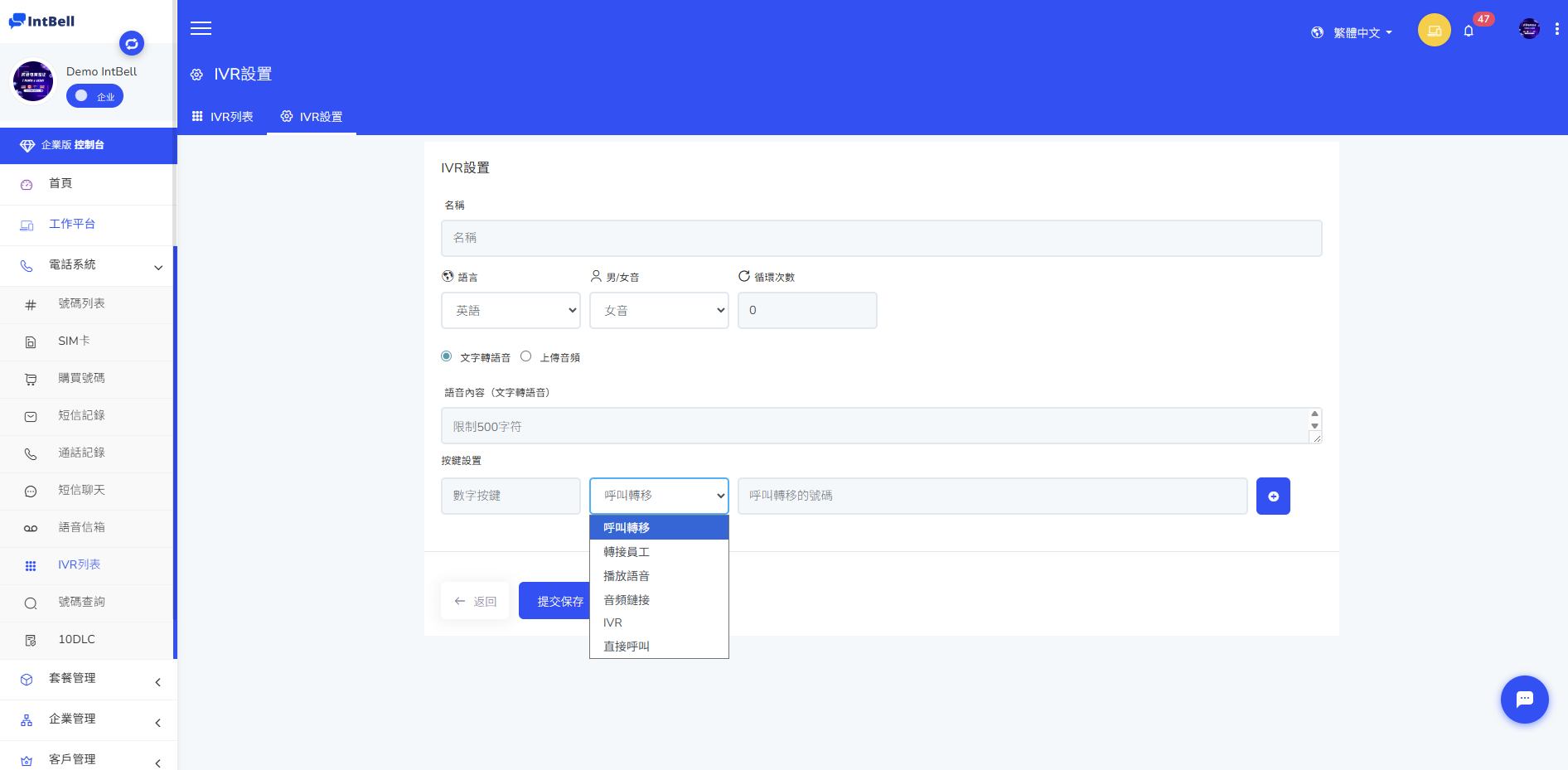Click the 名稱 input field
The height and width of the screenshot is (770, 1568).
(x=881, y=238)
